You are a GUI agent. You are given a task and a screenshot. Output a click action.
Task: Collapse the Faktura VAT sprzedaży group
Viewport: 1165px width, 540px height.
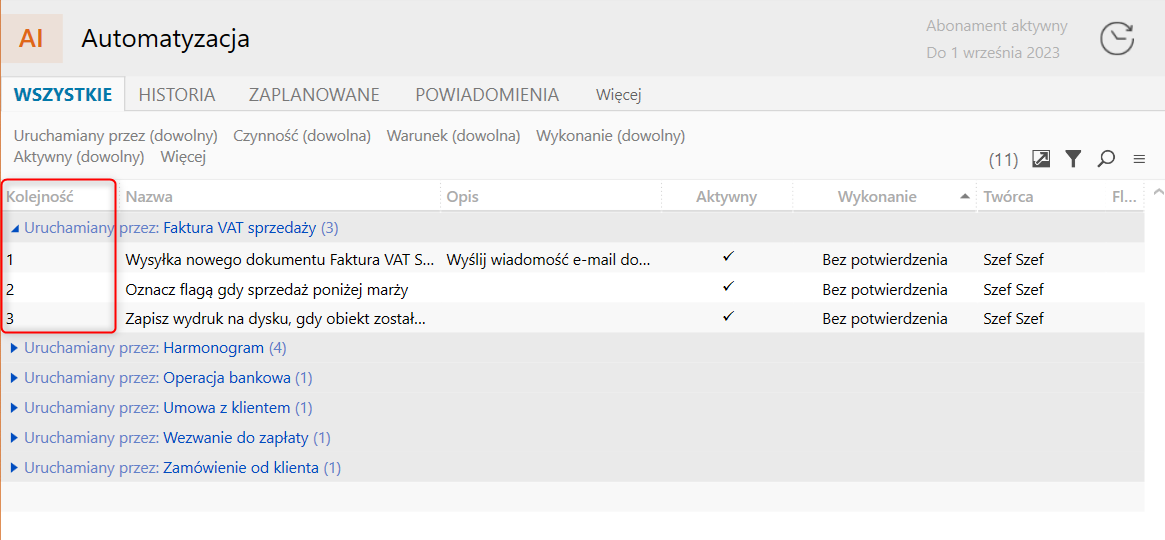point(15,228)
